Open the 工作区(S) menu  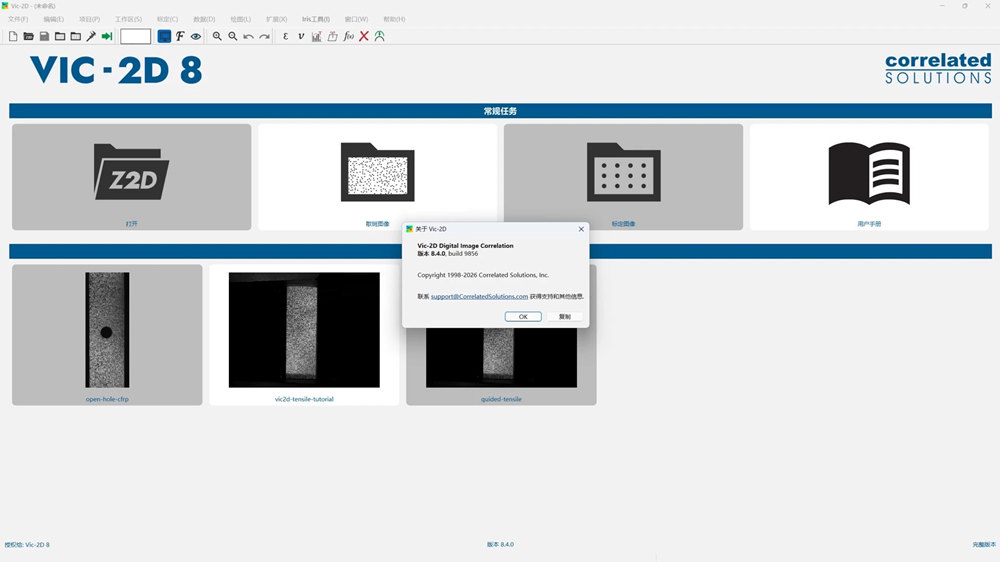tap(128, 19)
